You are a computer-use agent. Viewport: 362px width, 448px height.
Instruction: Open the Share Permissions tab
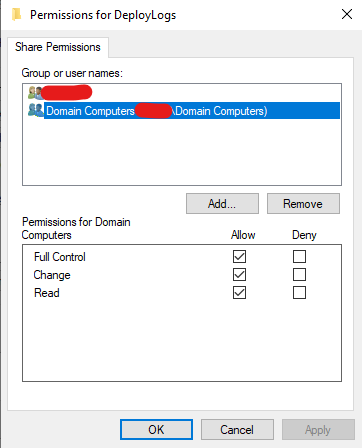click(58, 47)
